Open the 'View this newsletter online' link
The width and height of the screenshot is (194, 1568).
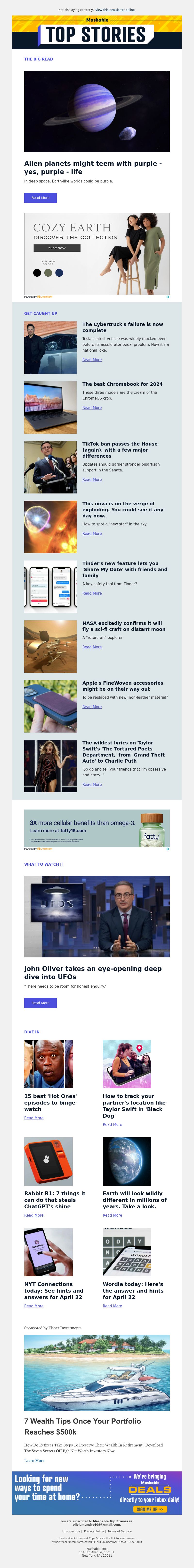point(115,10)
